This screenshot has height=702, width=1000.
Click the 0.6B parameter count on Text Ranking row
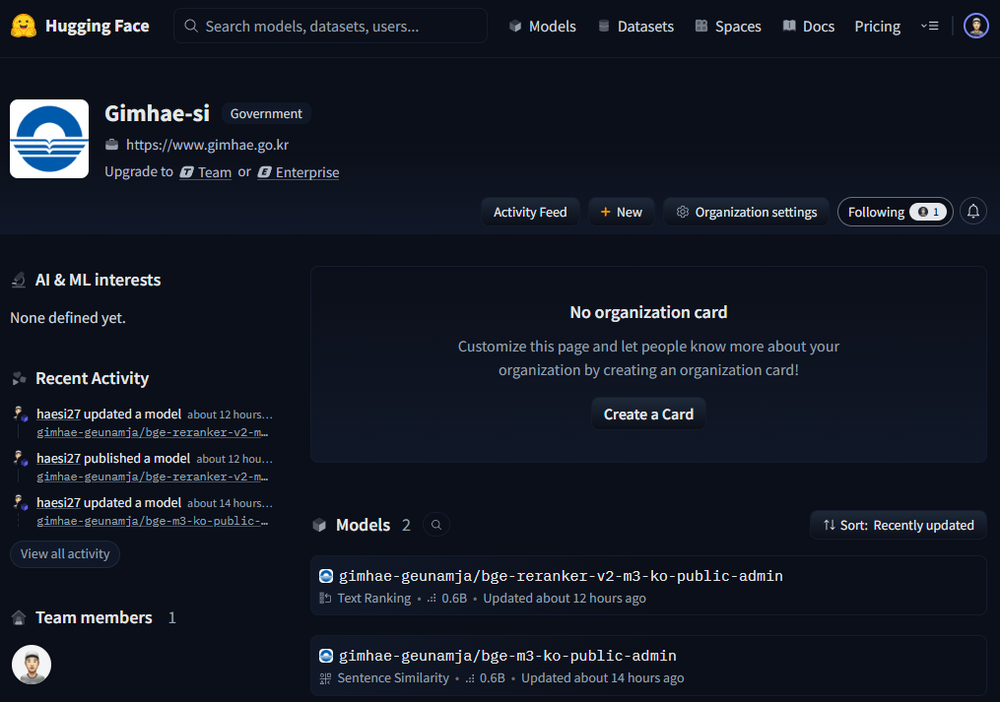tap(454, 598)
